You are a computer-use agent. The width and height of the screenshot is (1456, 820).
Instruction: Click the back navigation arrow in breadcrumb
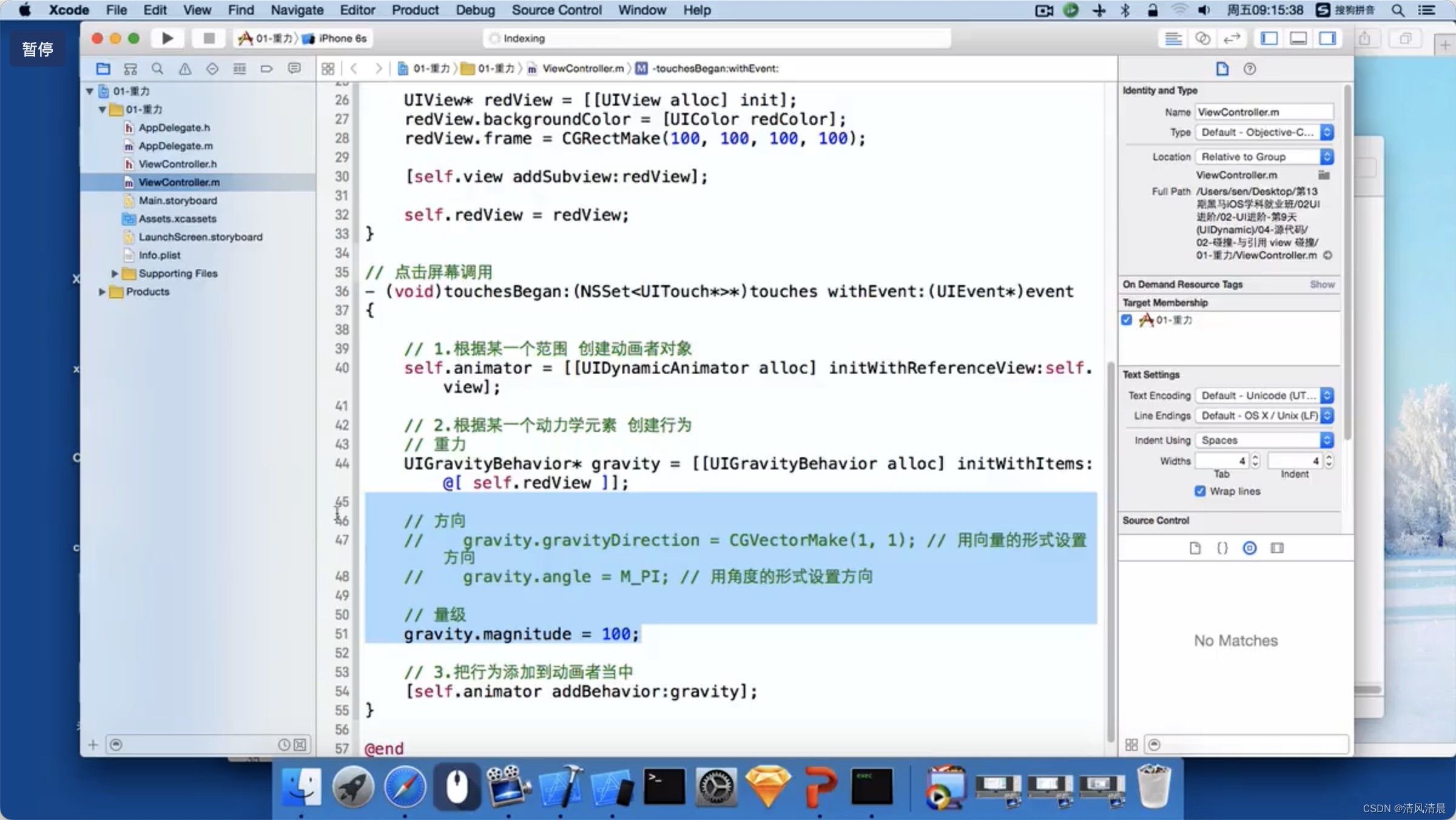tap(355, 68)
